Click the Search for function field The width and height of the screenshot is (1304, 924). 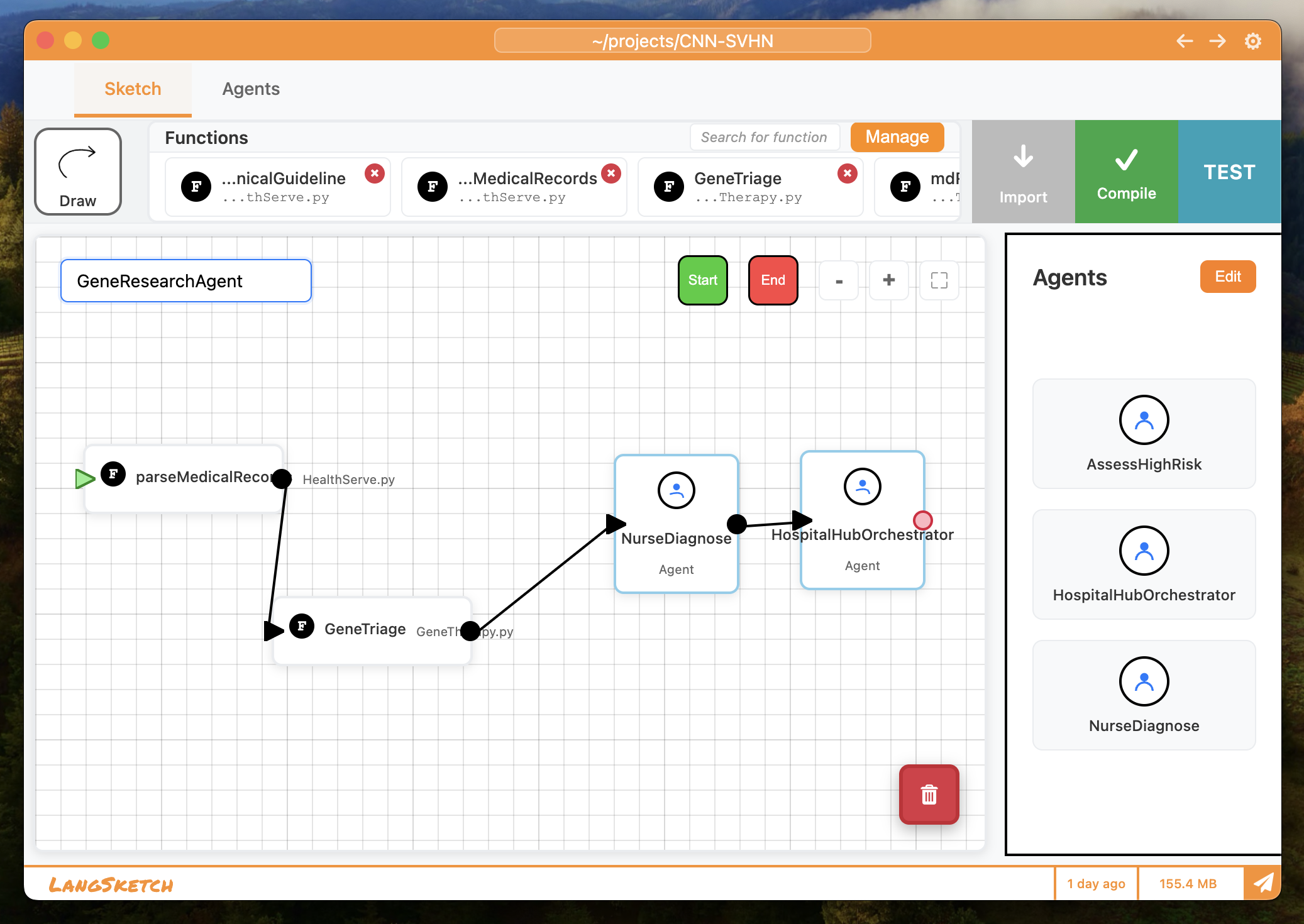pyautogui.click(x=764, y=137)
